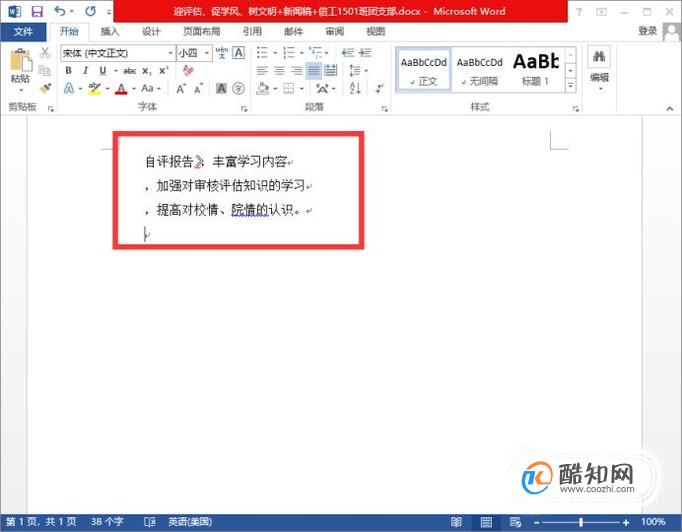
Task: Click the 英语(美国) language indicator
Action: coord(190,522)
